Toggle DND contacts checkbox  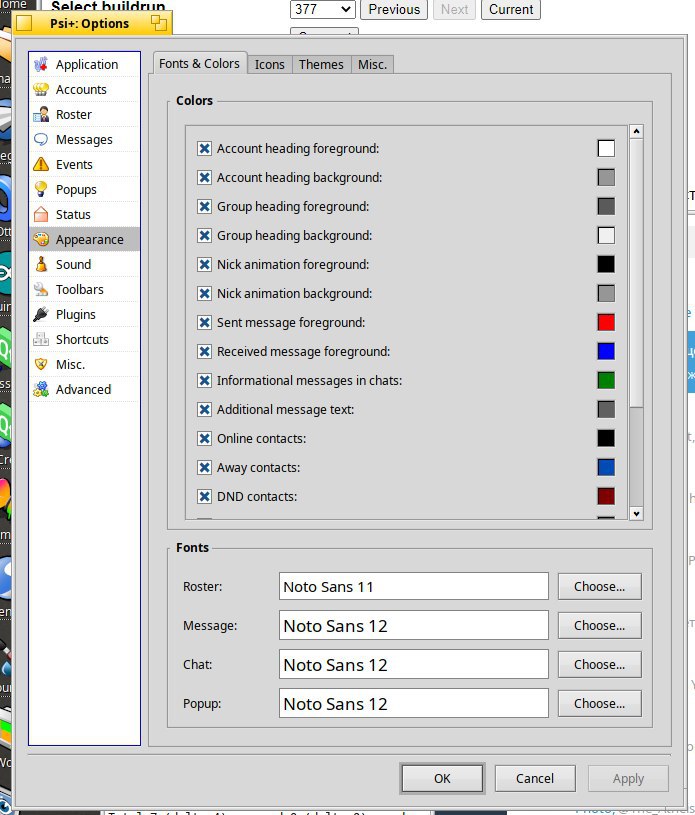point(204,497)
